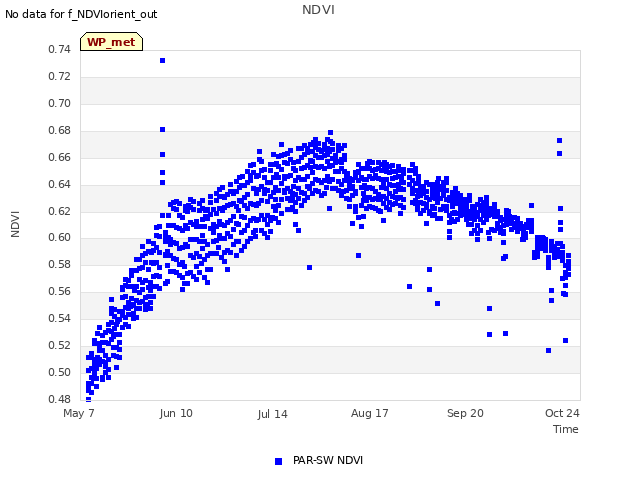
Task: Click the 0.70 y-axis tick label
Action: (60, 103)
